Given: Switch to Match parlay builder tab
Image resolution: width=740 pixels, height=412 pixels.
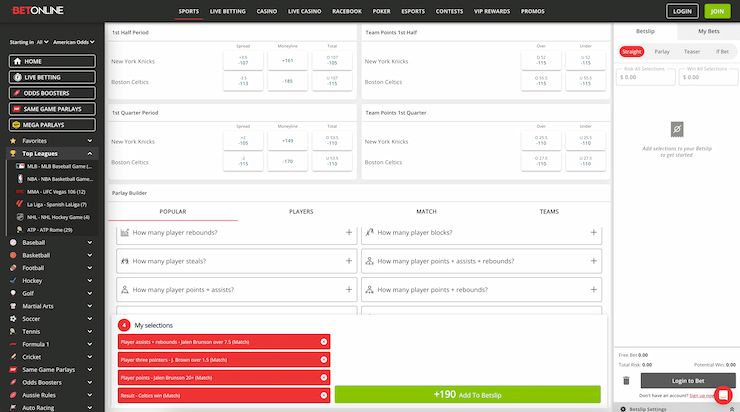Looking at the screenshot, I should [426, 211].
